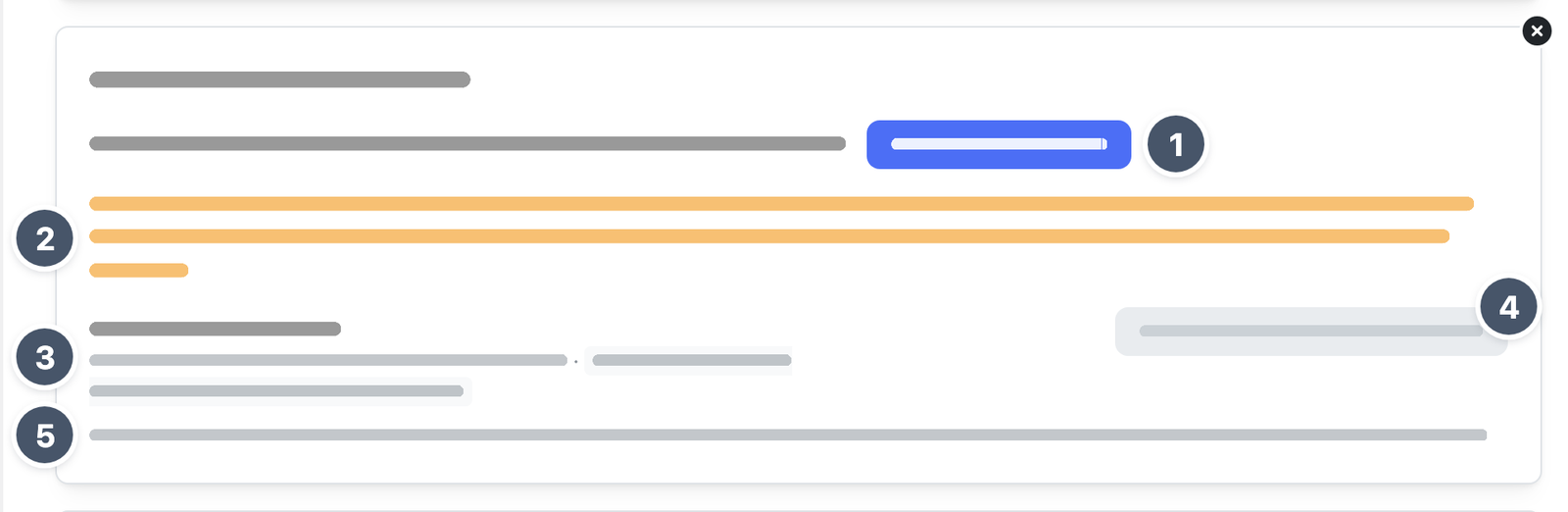Click the gray tag placeholder below the dot line
This screenshot has height=512, width=1568.
tap(280, 391)
